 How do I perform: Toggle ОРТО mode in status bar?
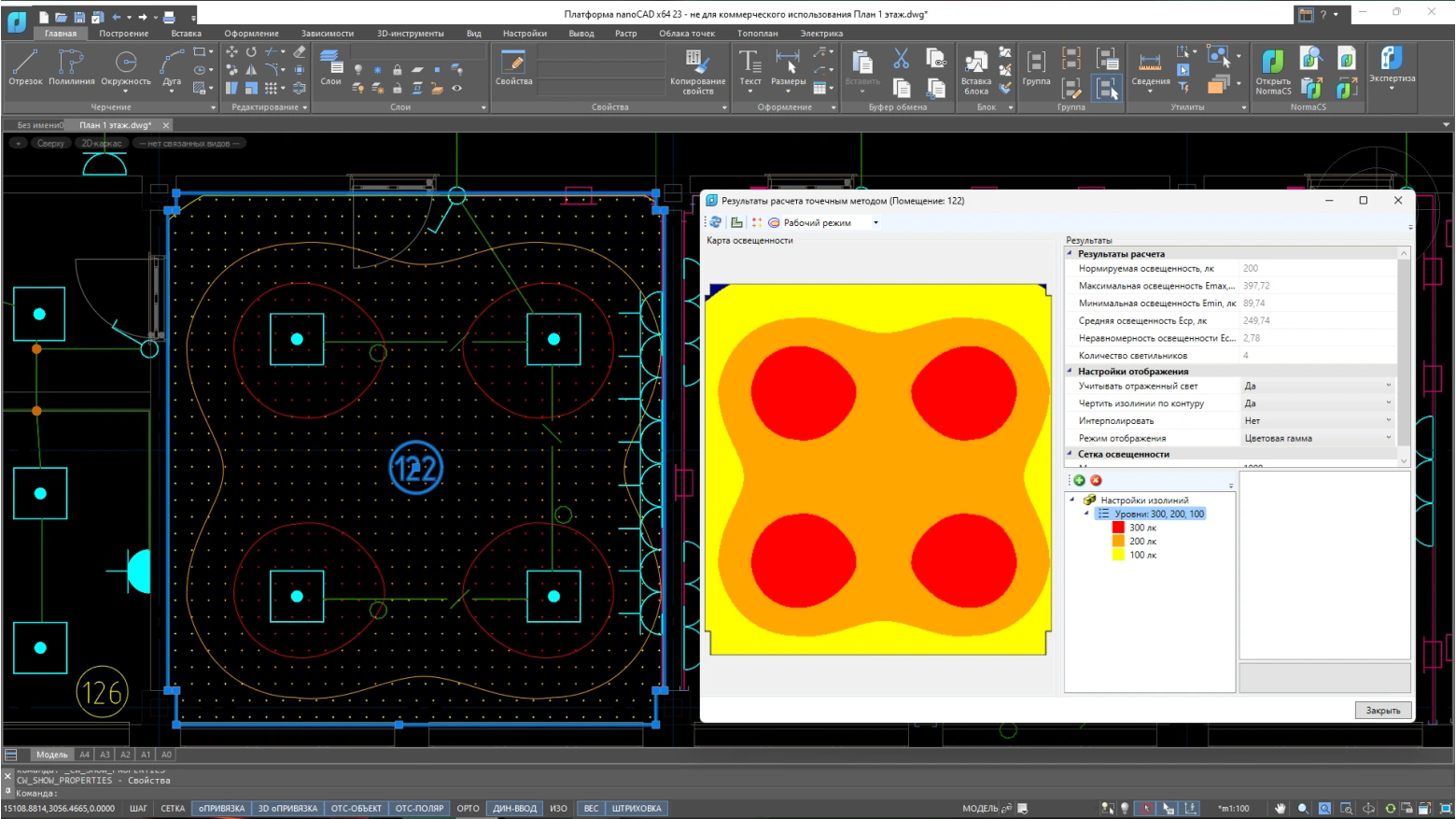[468, 809]
